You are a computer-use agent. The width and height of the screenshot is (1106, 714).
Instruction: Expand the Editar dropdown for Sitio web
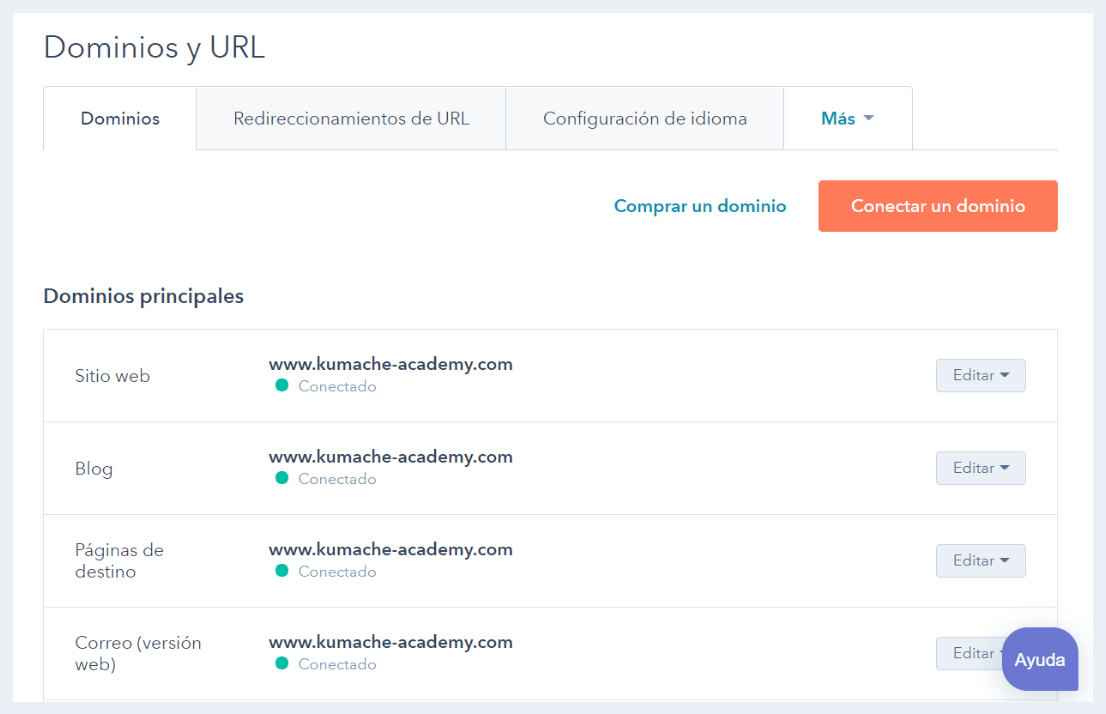click(980, 375)
